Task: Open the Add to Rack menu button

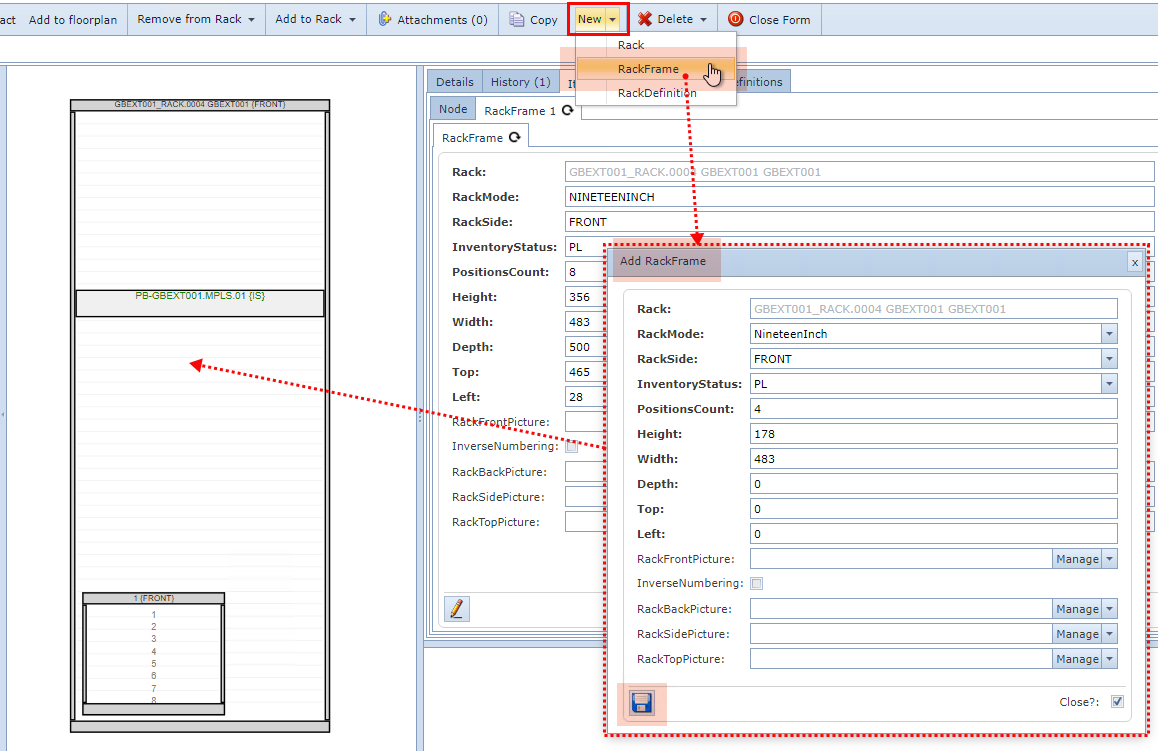Action: point(316,19)
